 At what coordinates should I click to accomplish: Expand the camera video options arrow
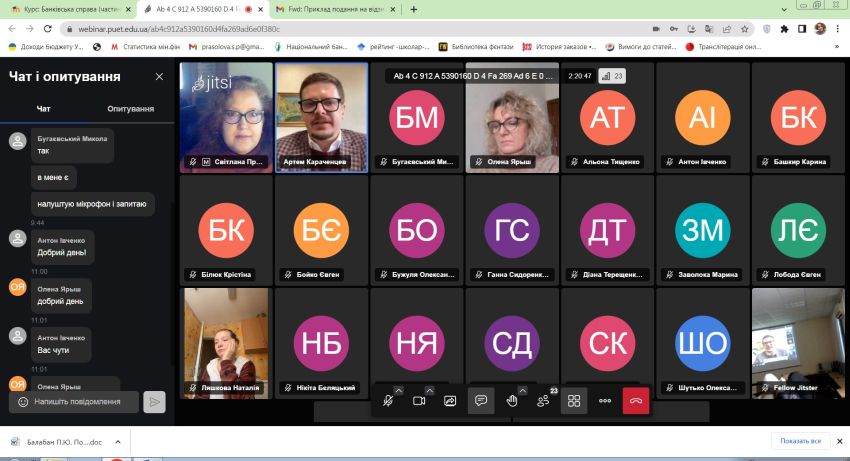click(430, 390)
